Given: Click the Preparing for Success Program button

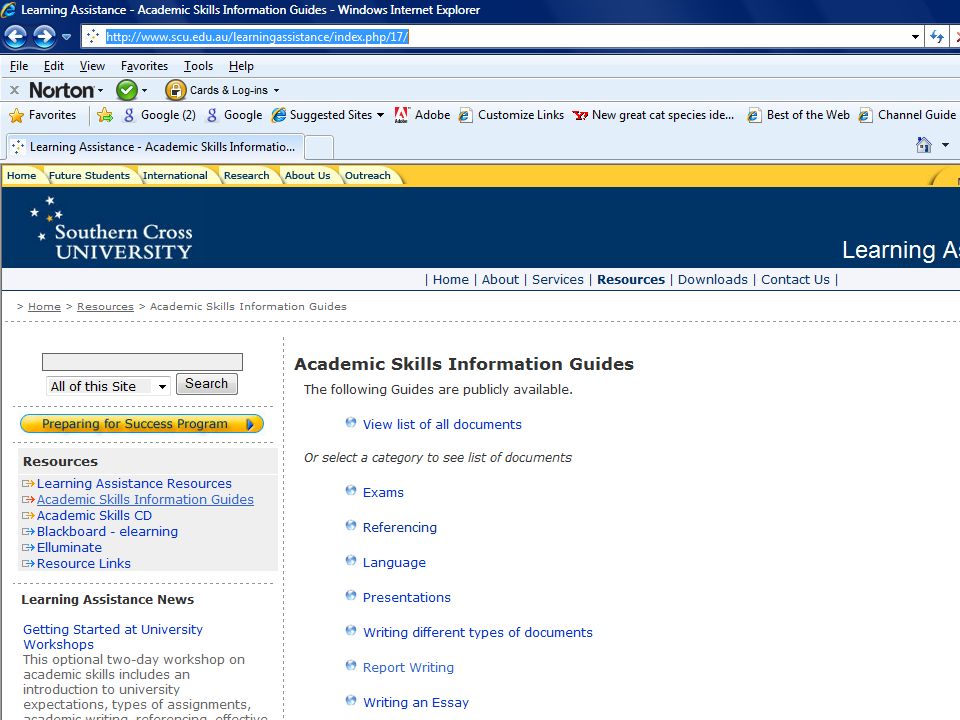Looking at the screenshot, I should tap(142, 424).
